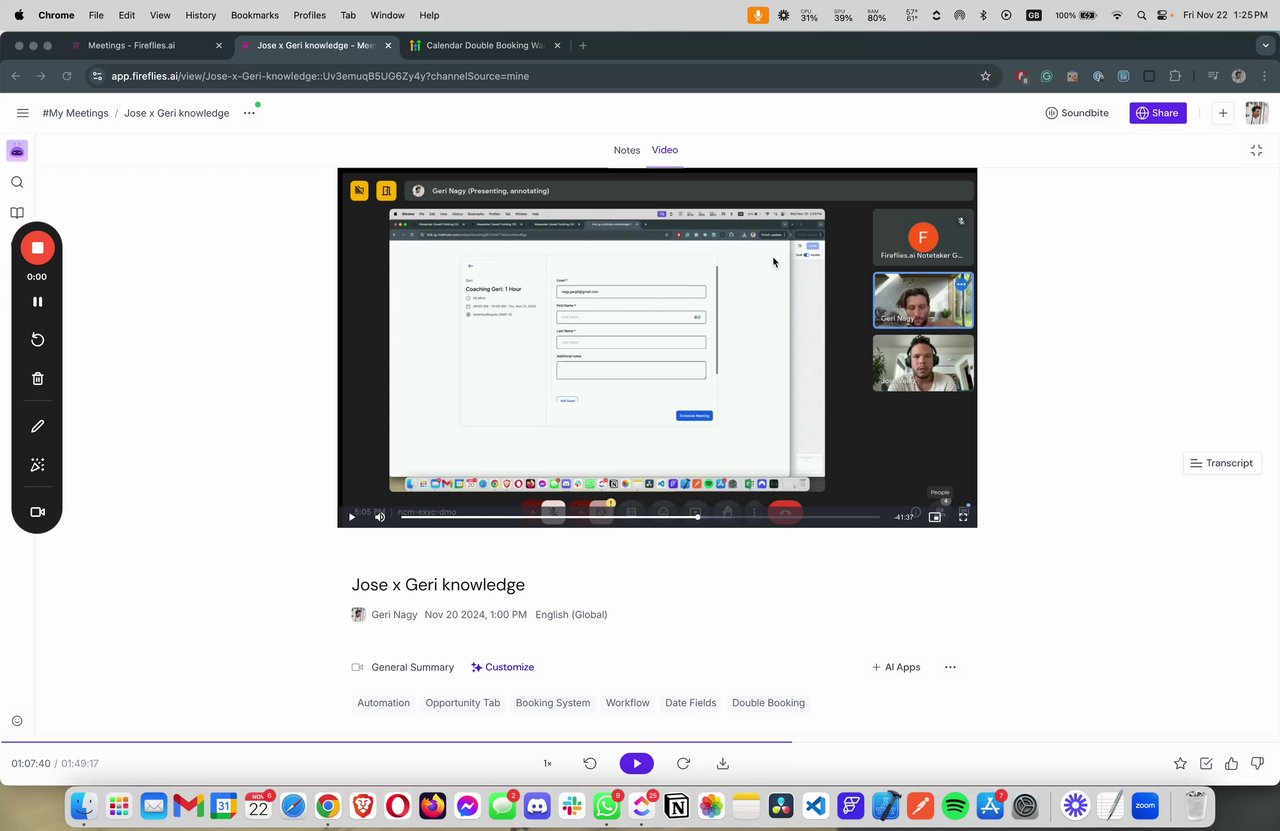The height and width of the screenshot is (831, 1280).
Task: Open the Profiles menu in menu bar
Action: pyautogui.click(x=309, y=15)
